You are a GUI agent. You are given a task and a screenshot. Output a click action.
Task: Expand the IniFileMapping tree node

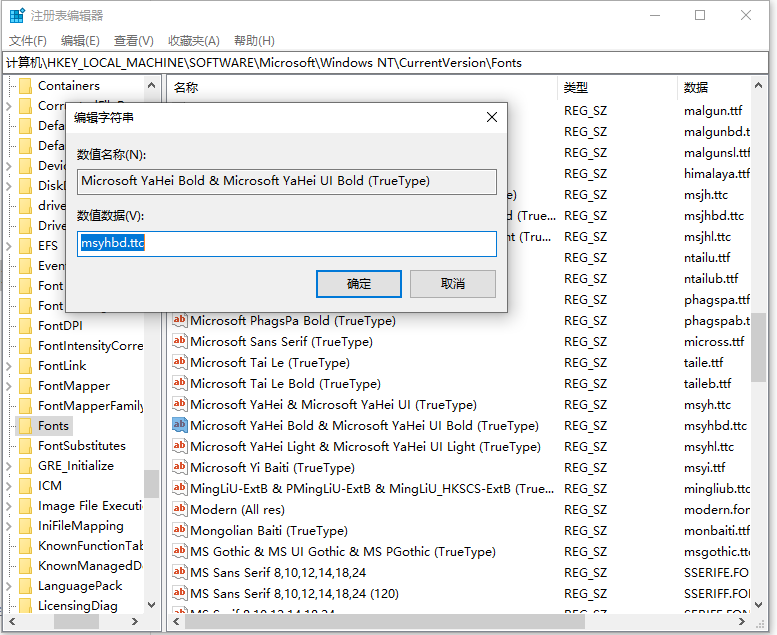(x=9, y=526)
